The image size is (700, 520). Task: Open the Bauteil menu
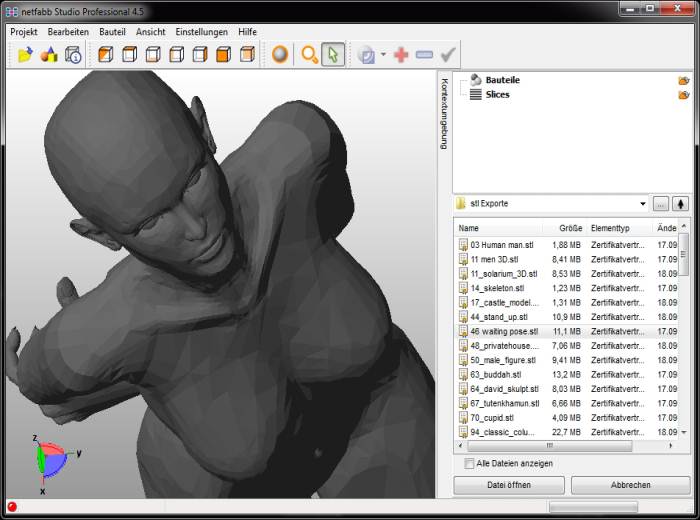point(112,32)
